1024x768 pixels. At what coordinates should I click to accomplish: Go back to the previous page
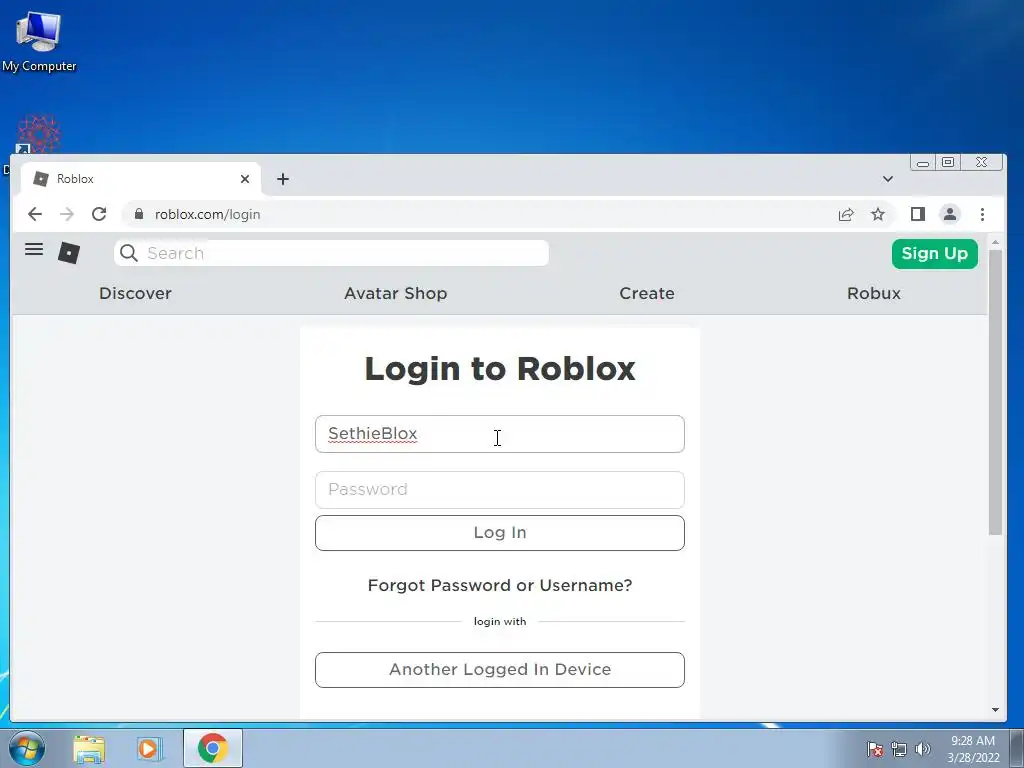coord(35,214)
